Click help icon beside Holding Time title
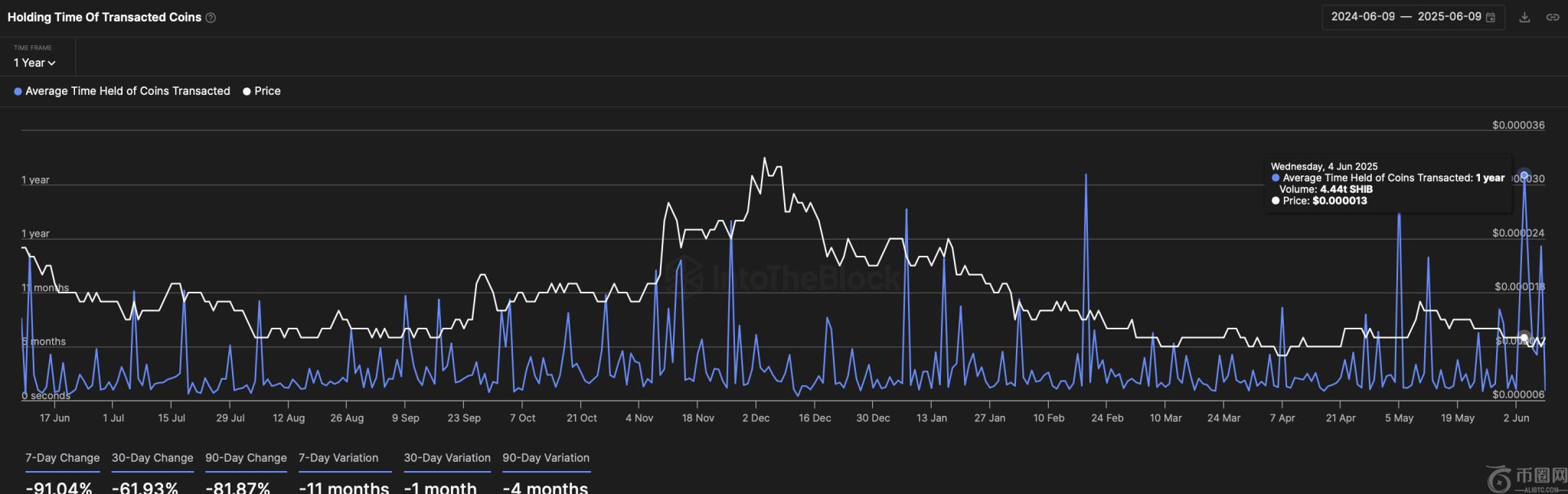1568x494 pixels. pyautogui.click(x=211, y=18)
